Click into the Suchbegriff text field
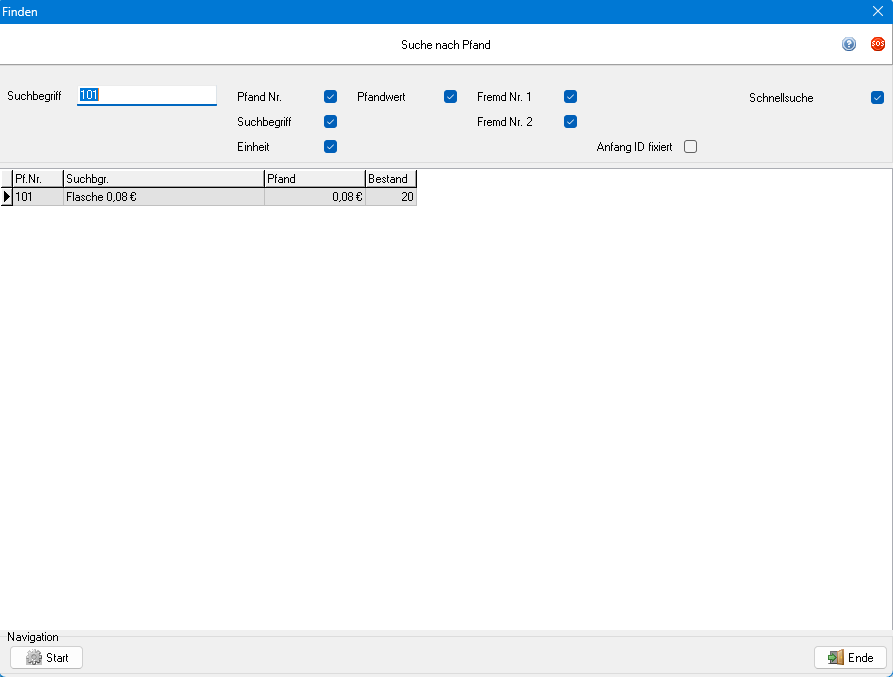This screenshot has height=677, width=893. click(x=147, y=95)
